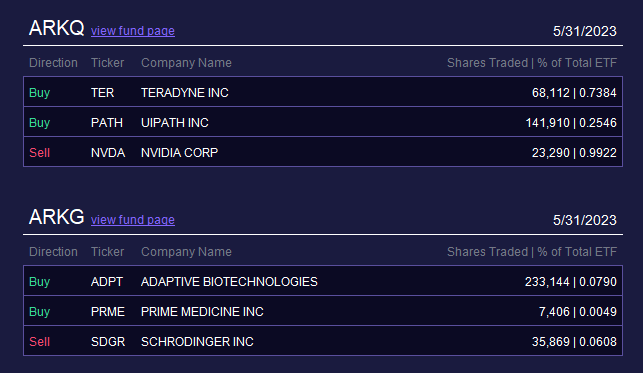The image size is (643, 373).
Task: Select the SCHRODINGER INC sell row
Action: 323,341
